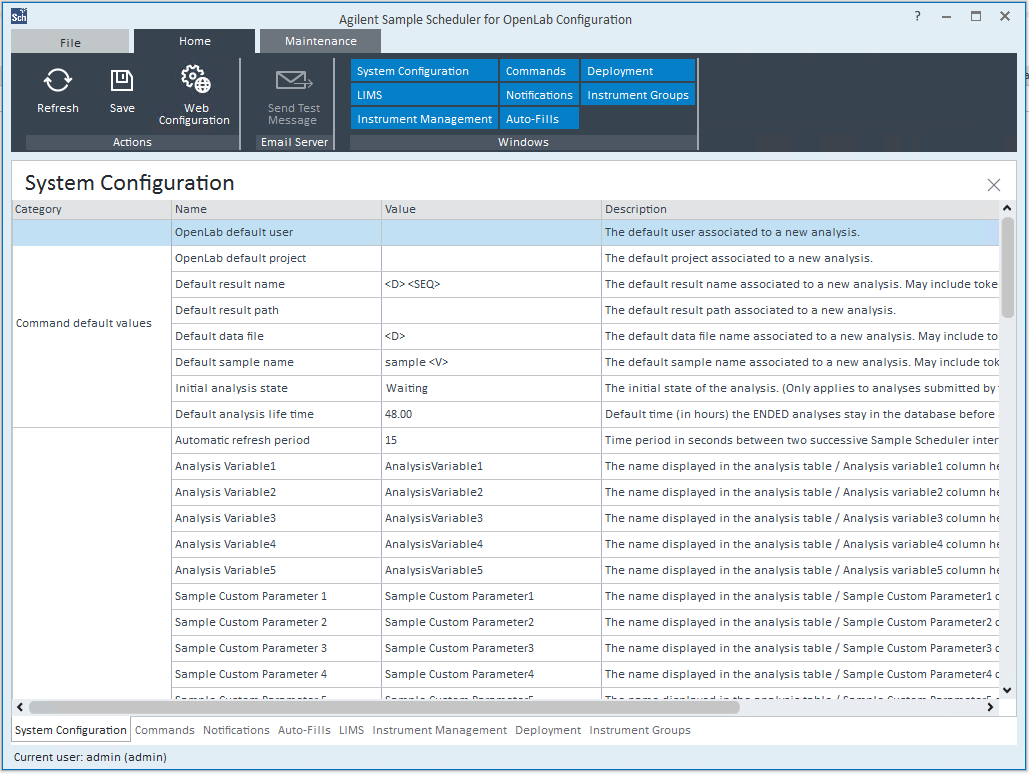
Task: Click the help question mark icon
Action: (918, 17)
